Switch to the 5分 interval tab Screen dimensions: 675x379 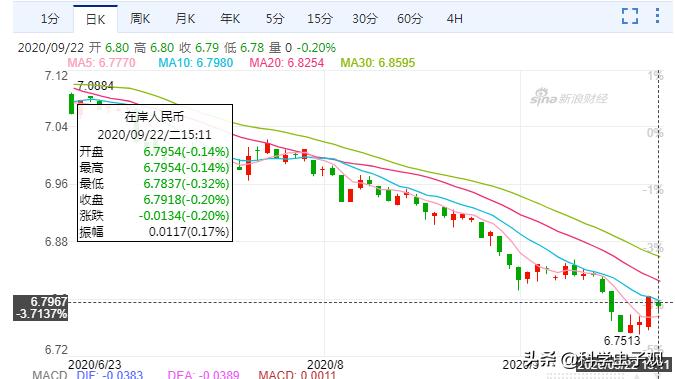[x=275, y=19]
